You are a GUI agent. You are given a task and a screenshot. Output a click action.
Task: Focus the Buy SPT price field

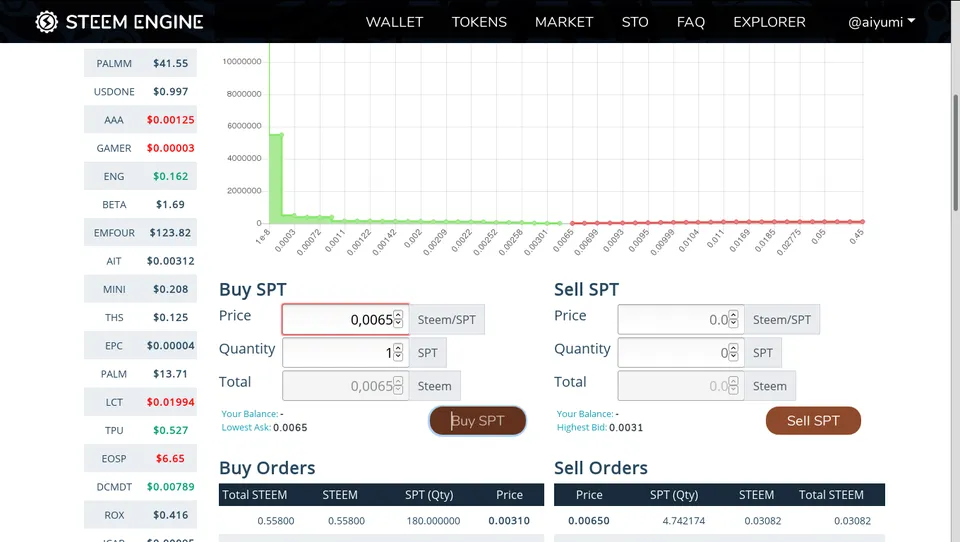point(345,319)
